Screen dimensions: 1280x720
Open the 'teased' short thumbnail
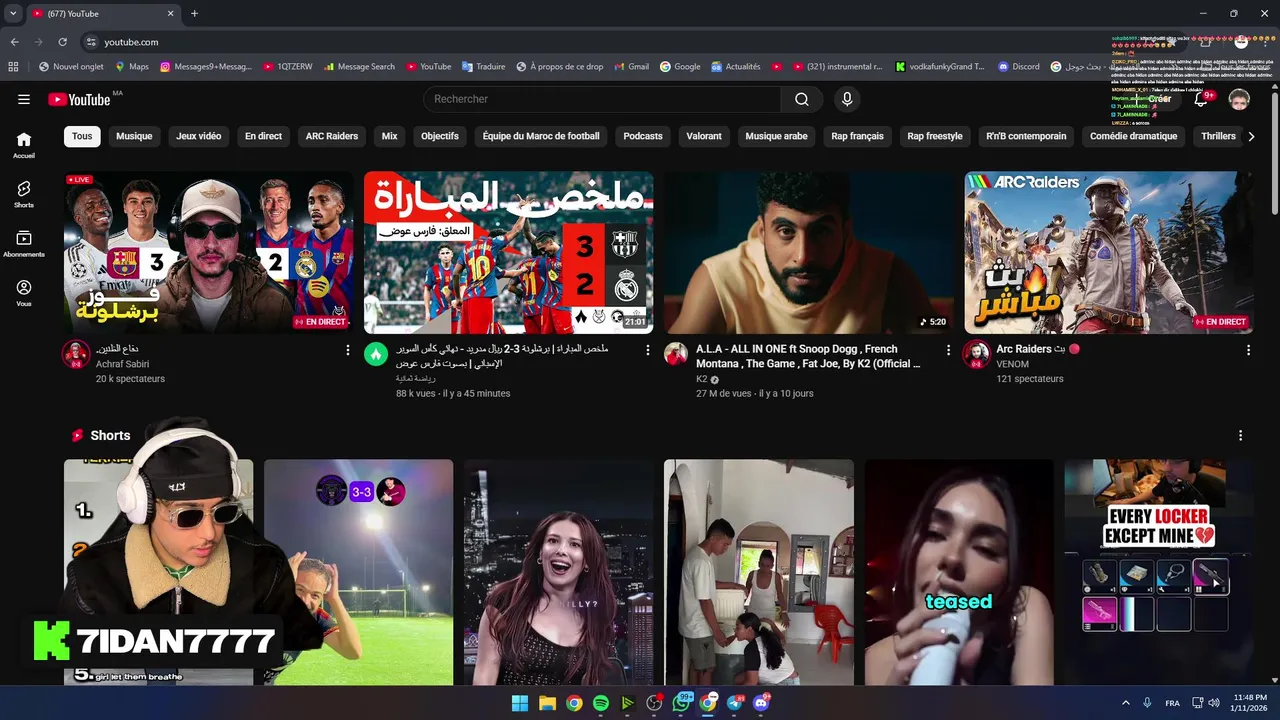pyautogui.click(x=959, y=572)
